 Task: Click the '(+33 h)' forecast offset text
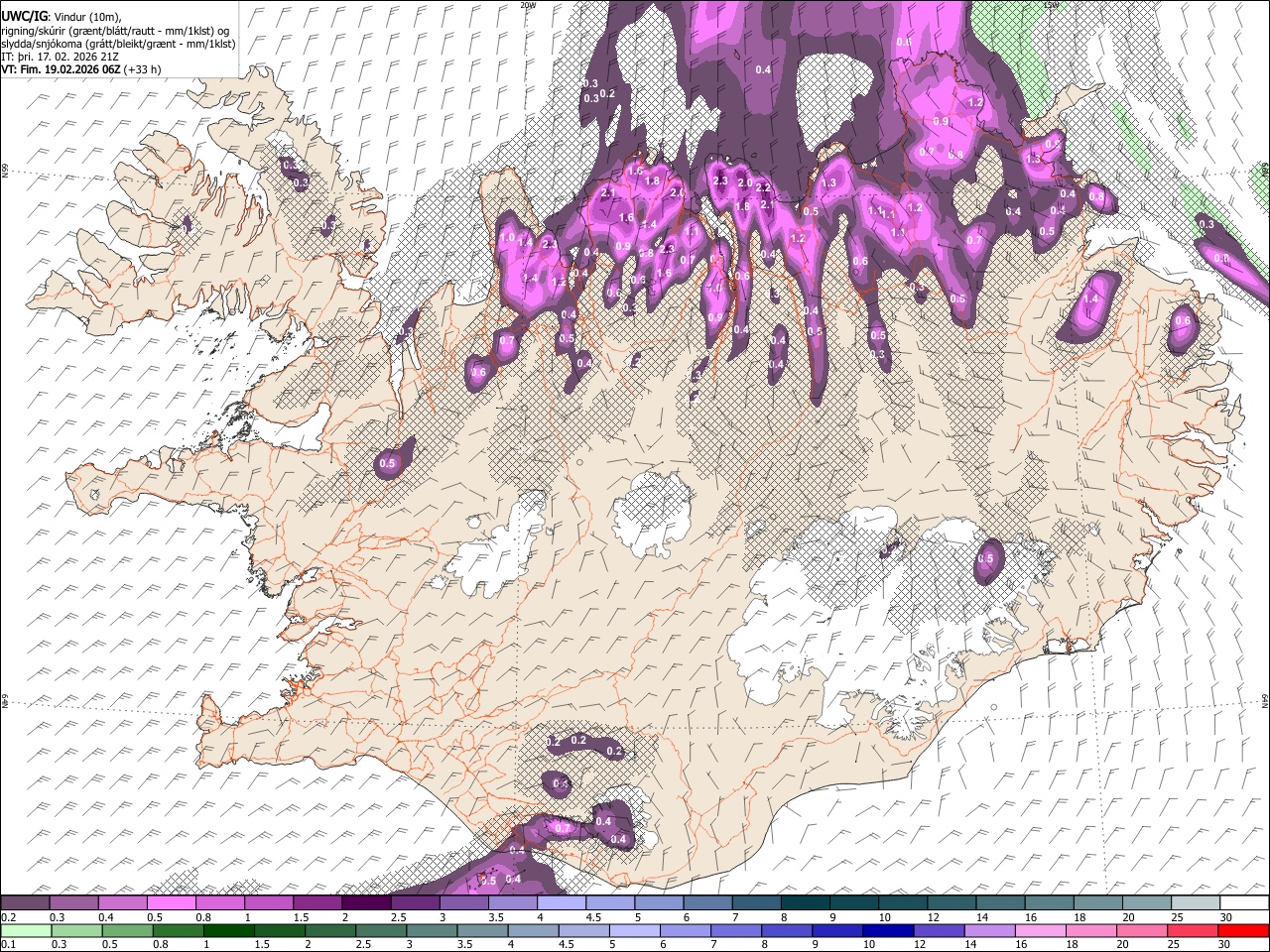tap(143, 69)
